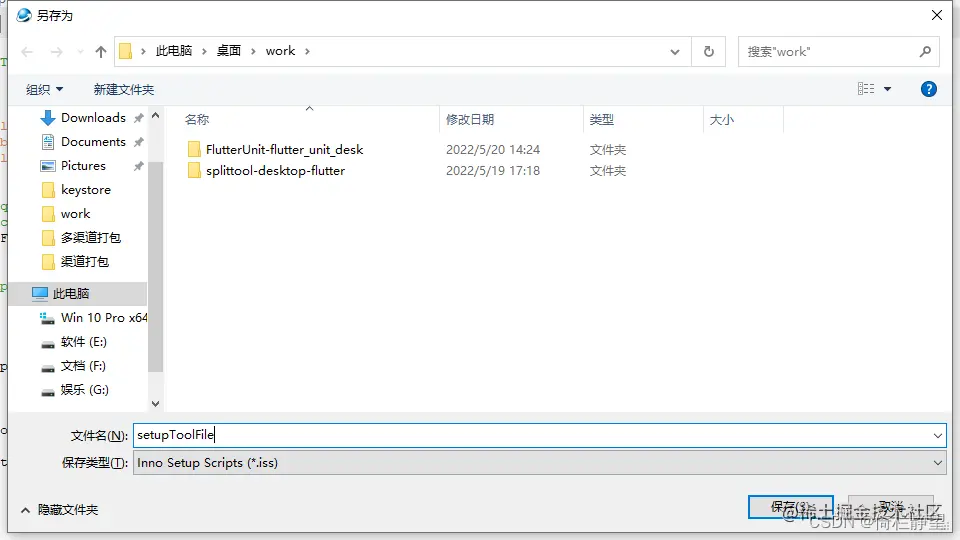Click the FlutterUnit-flutter_unit_desk folder icon

click(x=194, y=149)
